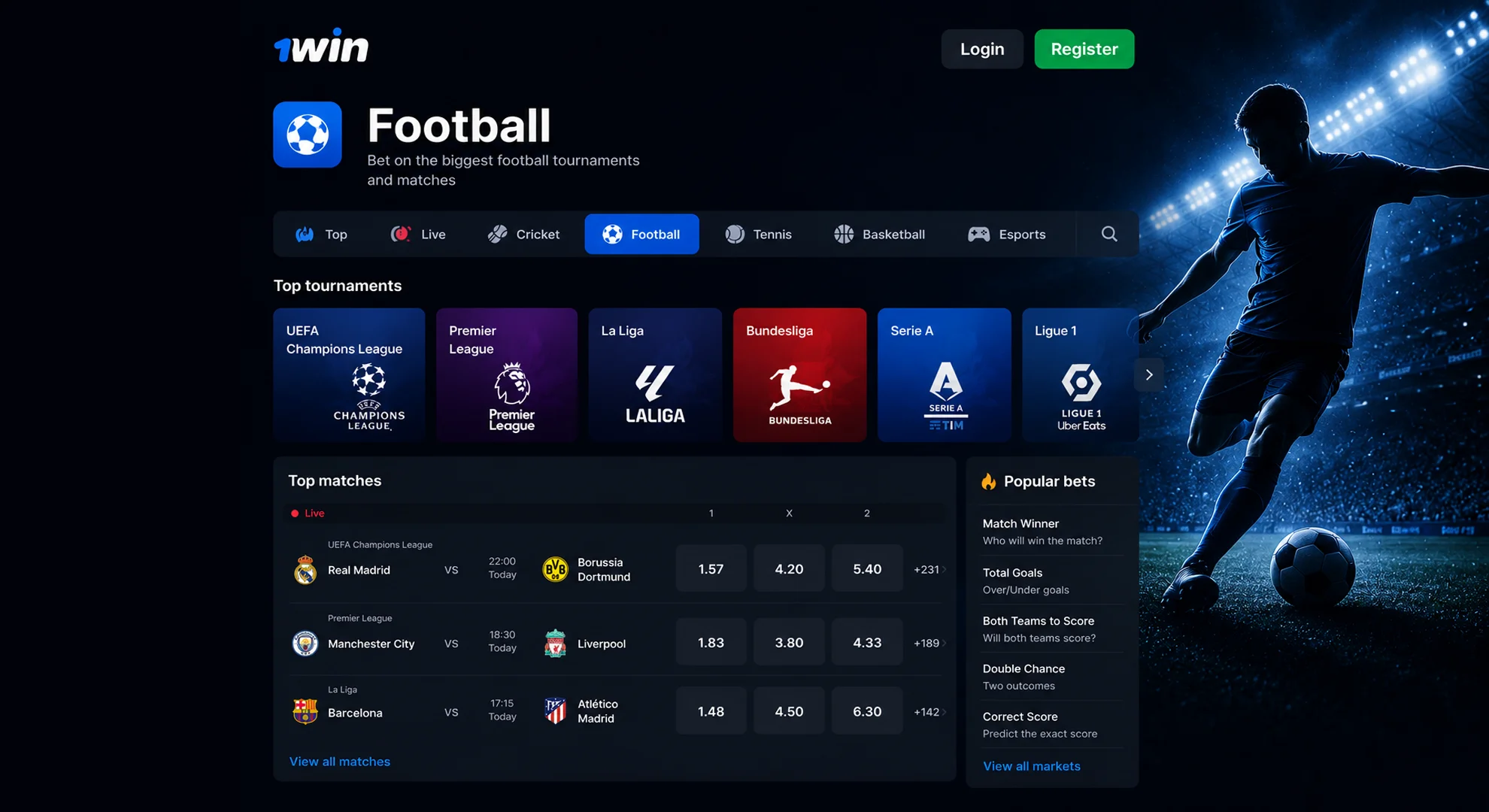Click the Barcelona crest

point(305,711)
